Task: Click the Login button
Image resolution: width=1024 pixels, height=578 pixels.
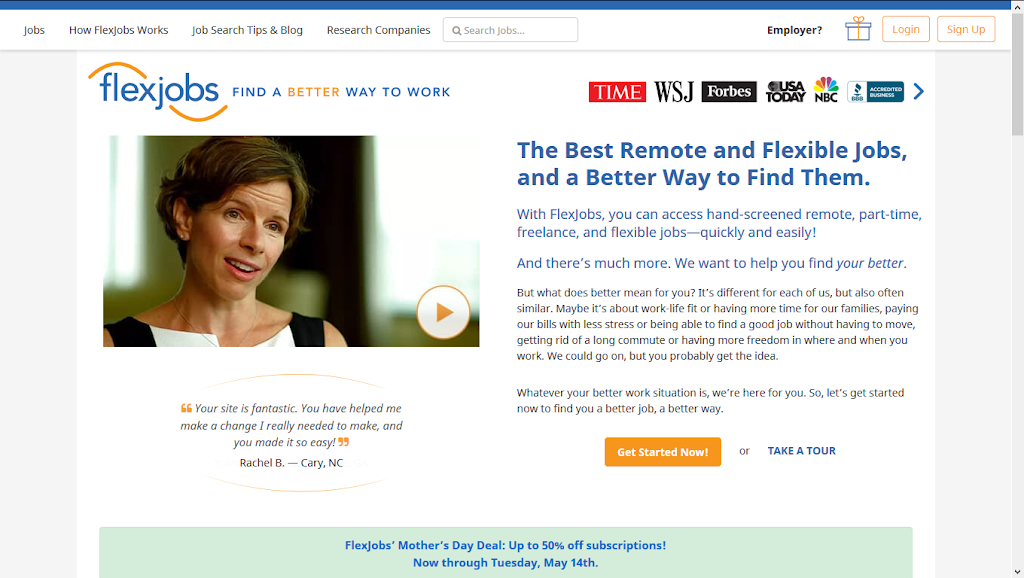Action: (x=905, y=29)
